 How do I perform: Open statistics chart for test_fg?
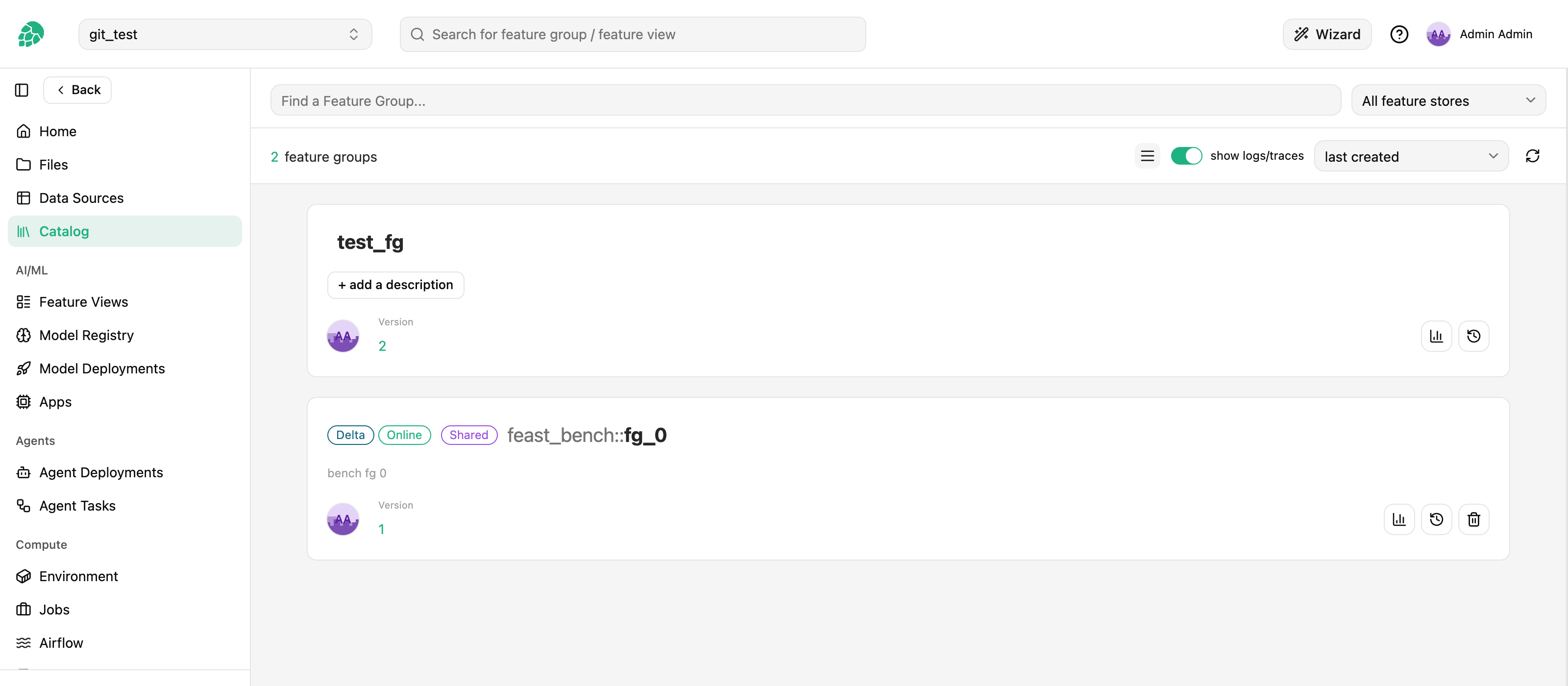tap(1436, 336)
